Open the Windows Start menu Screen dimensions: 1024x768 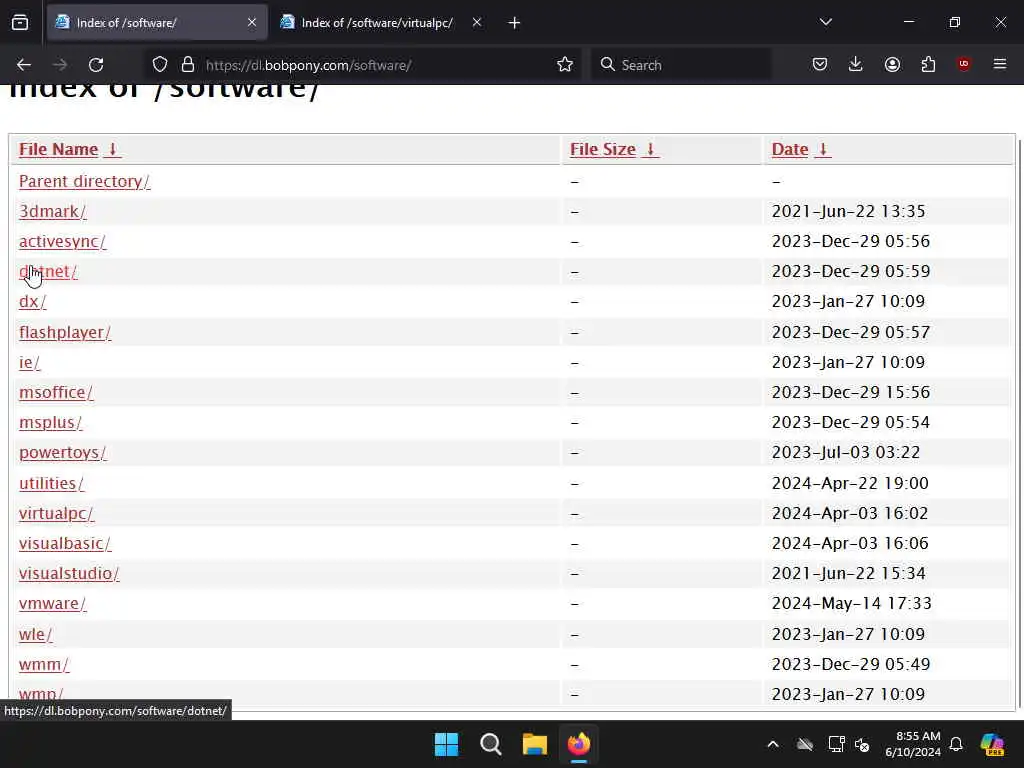pyautogui.click(x=447, y=744)
